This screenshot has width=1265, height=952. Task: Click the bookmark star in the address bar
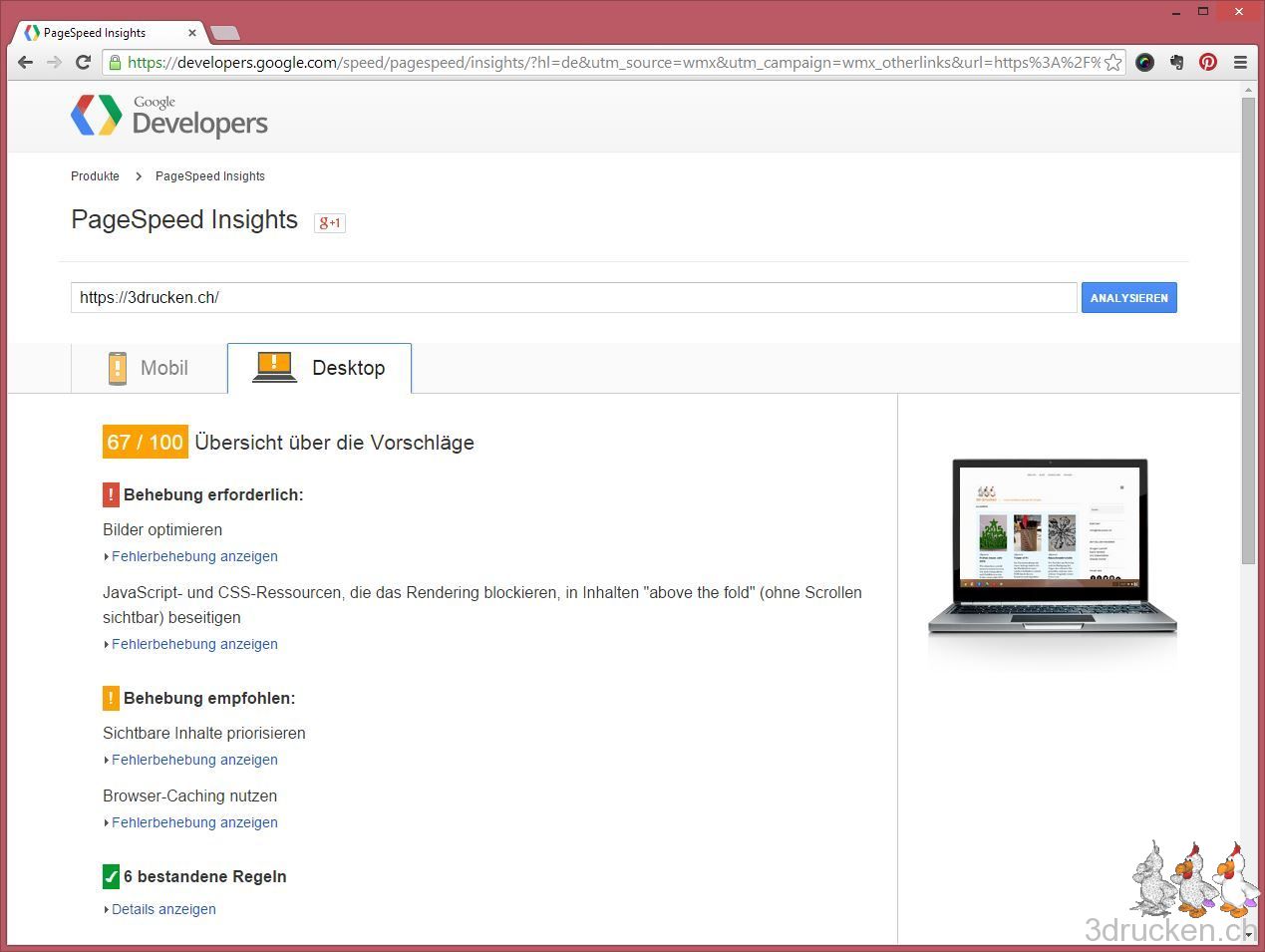click(x=1113, y=62)
